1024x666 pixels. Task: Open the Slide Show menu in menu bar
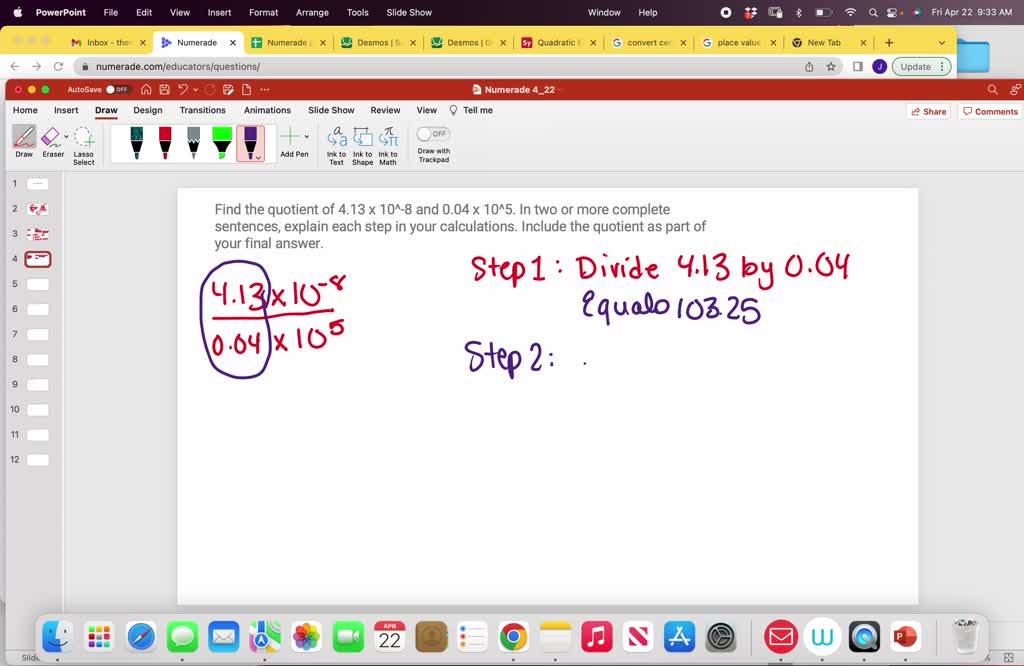408,12
